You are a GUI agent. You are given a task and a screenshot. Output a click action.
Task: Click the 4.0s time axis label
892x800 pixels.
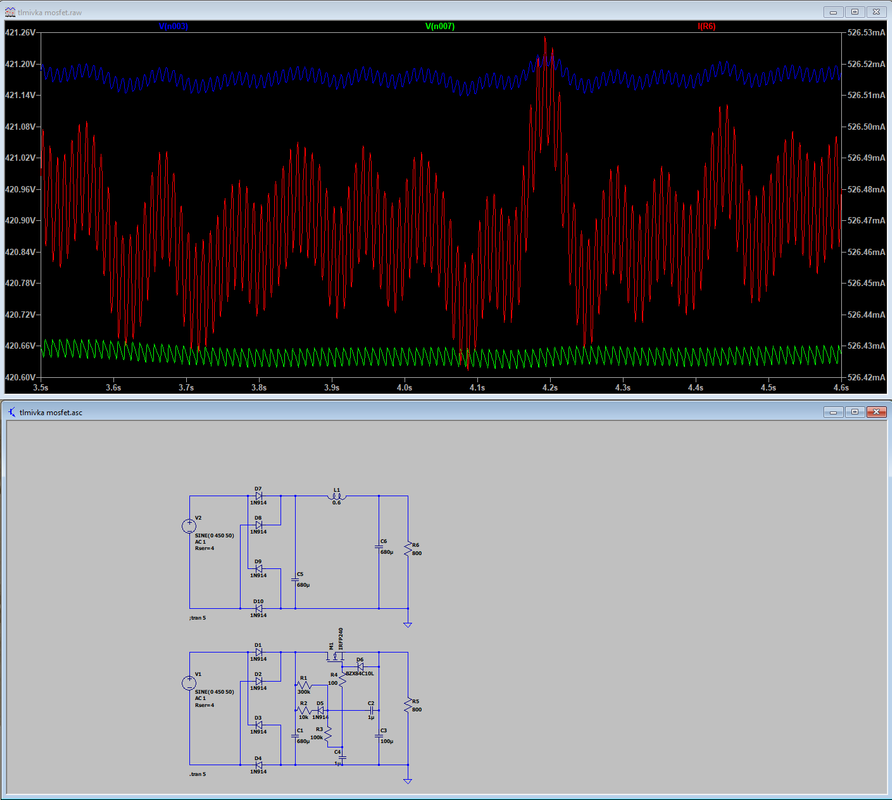[404, 387]
